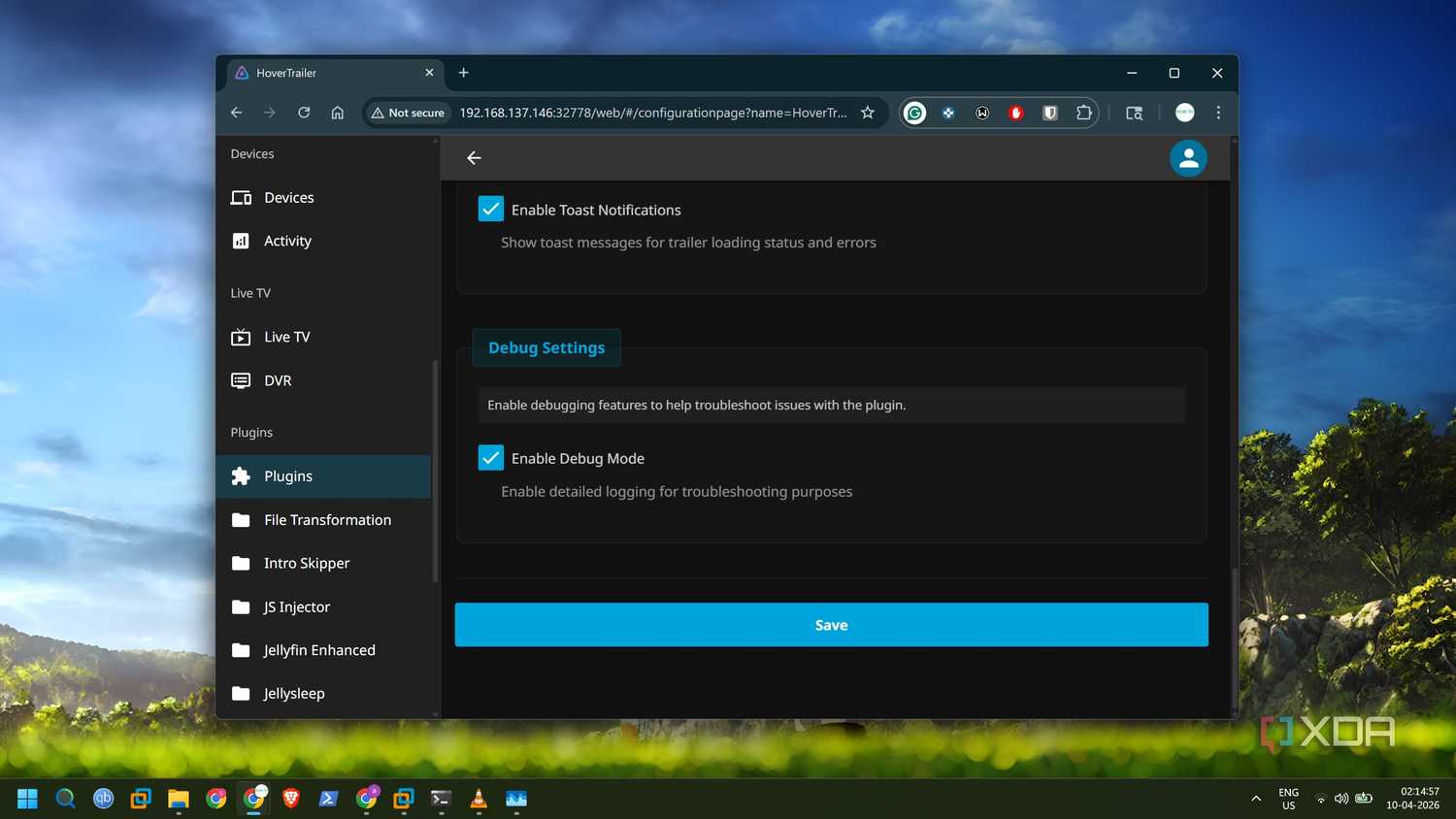Open a new browser tab

(464, 73)
